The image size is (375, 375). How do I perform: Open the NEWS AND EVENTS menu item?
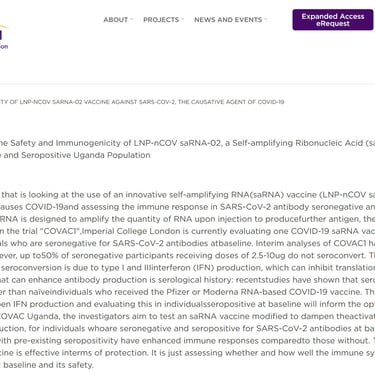tap(228, 20)
